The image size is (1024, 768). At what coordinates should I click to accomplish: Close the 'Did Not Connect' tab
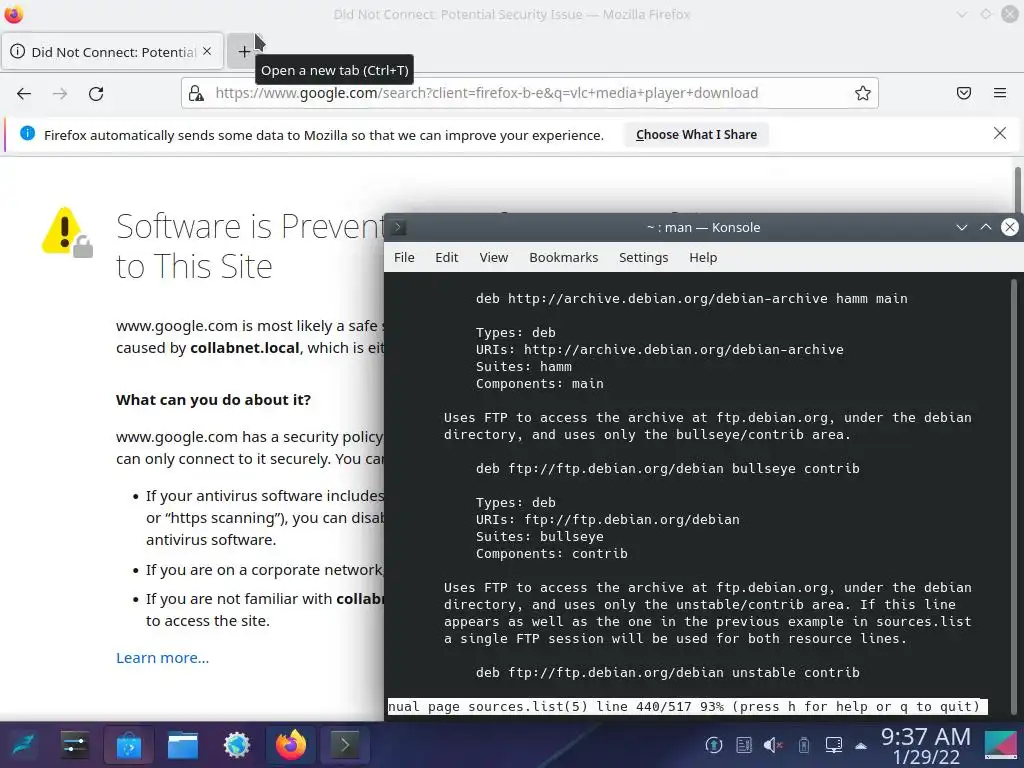tap(207, 51)
